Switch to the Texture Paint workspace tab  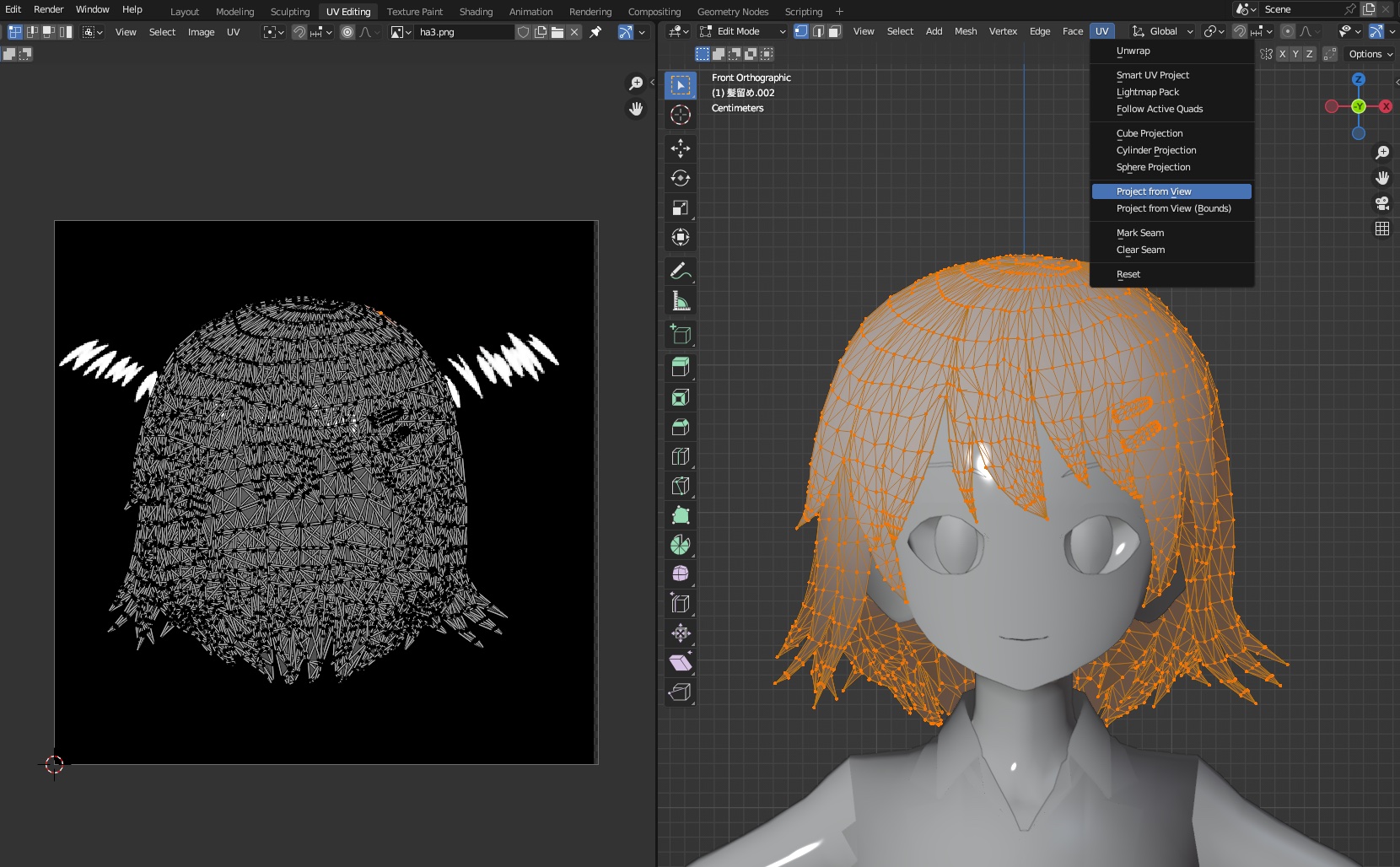click(414, 12)
